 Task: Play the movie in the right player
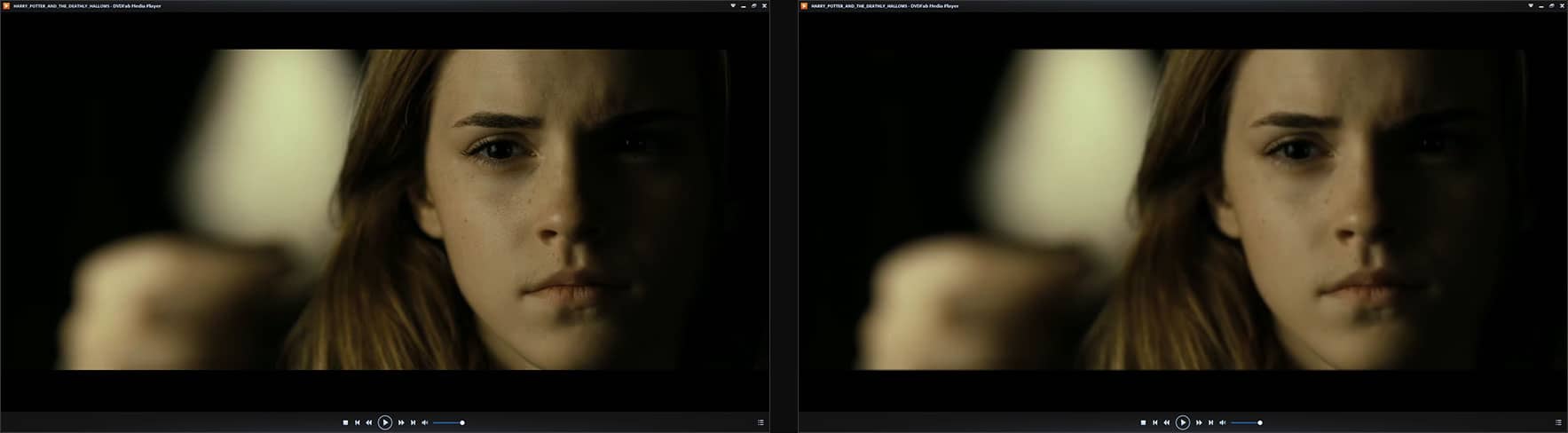1183,422
